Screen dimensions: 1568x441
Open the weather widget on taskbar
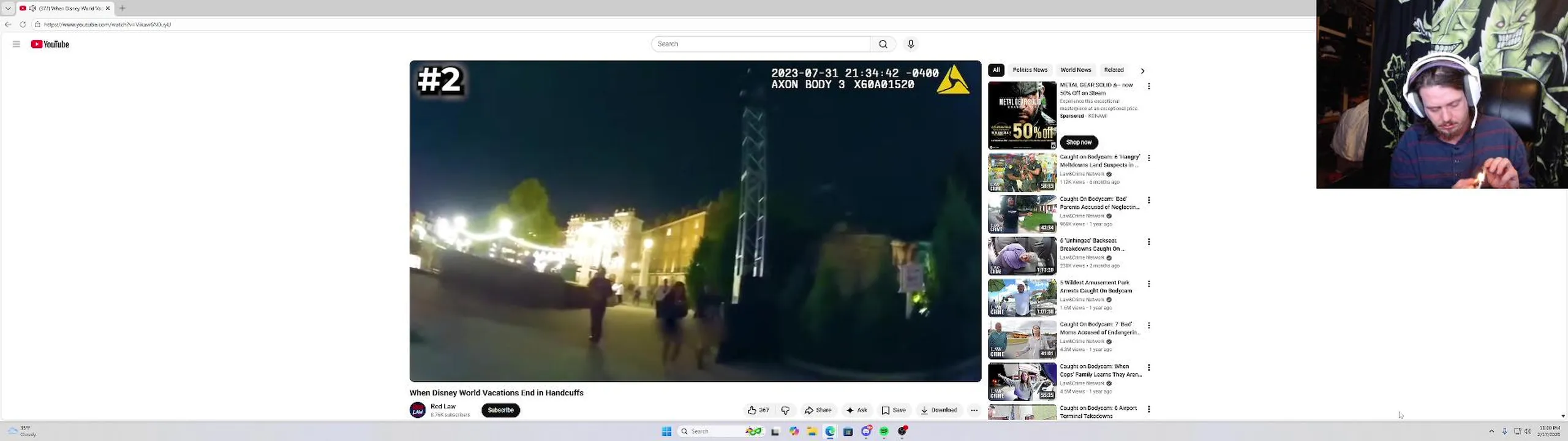(x=22, y=431)
